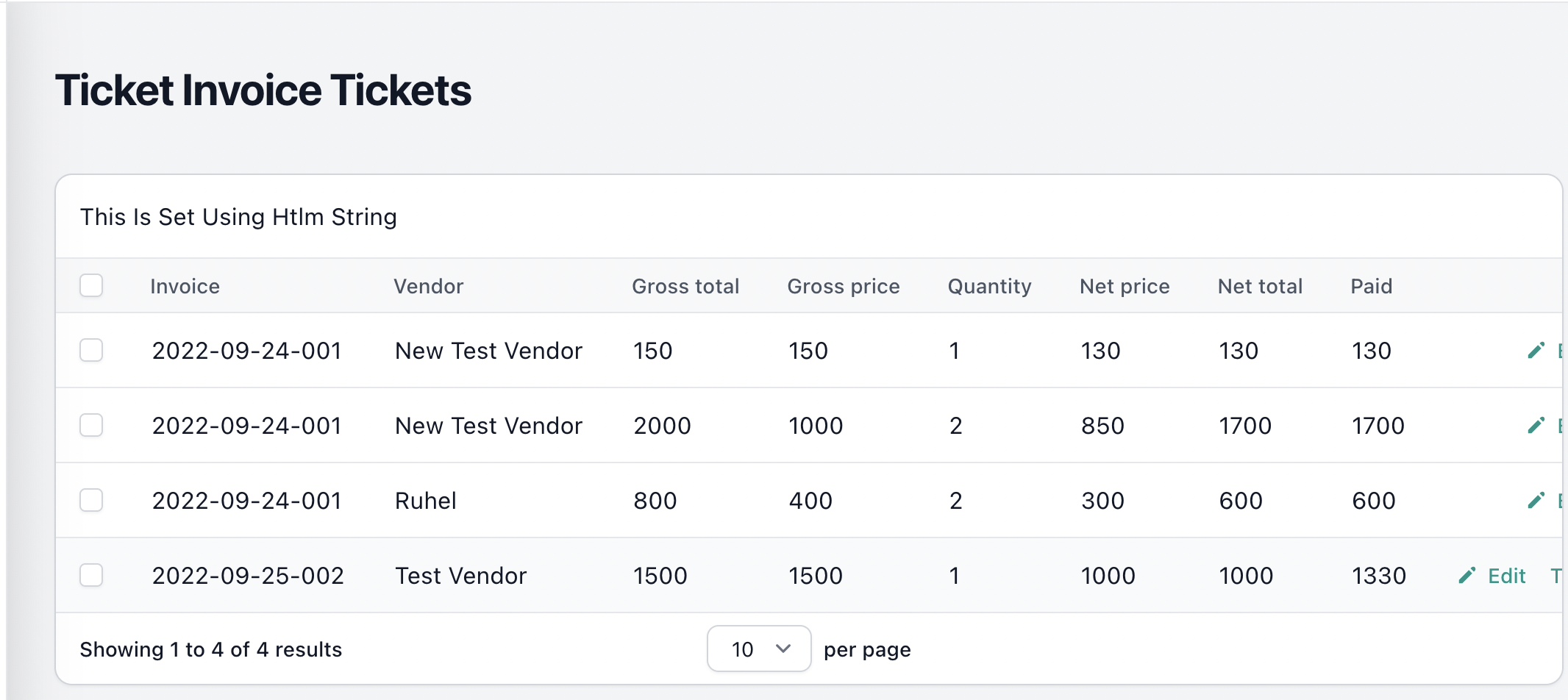Click the pencil edit icon in the Ruhel row
Screen dimensions: 1568x700
(1536, 501)
